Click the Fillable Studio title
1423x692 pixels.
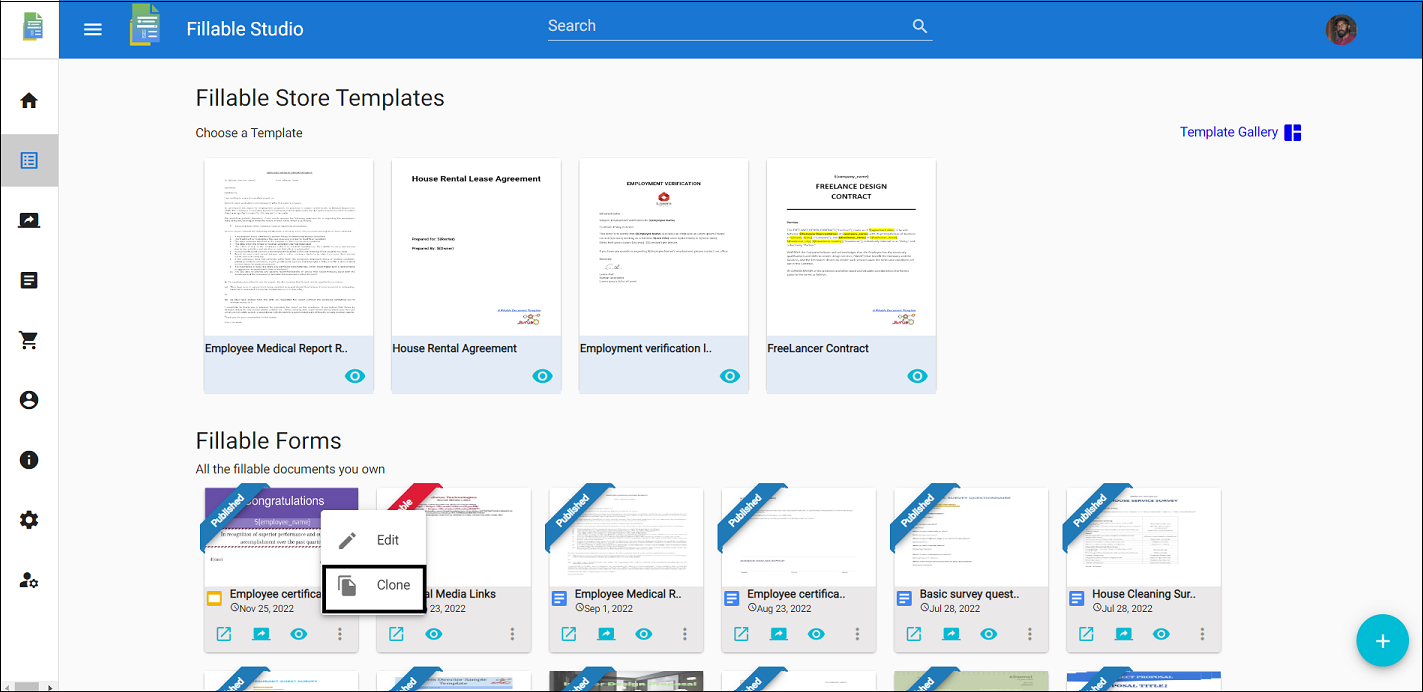pyautogui.click(x=245, y=29)
